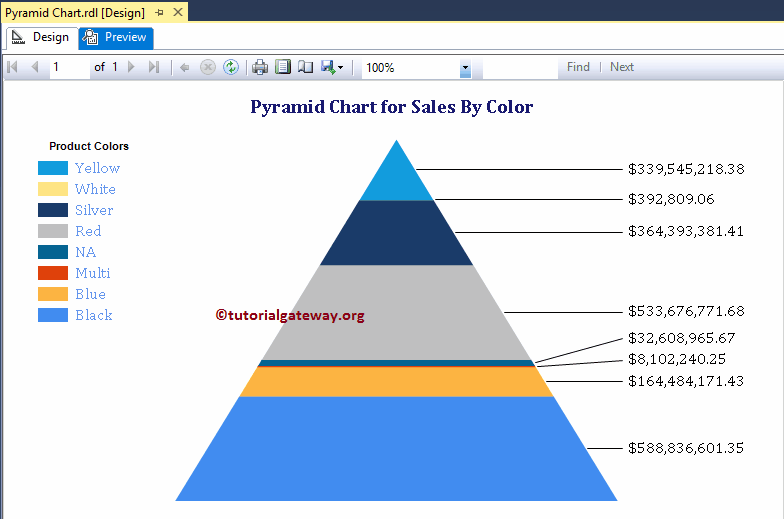Click the $588,836,601.35 data label

tap(686, 448)
